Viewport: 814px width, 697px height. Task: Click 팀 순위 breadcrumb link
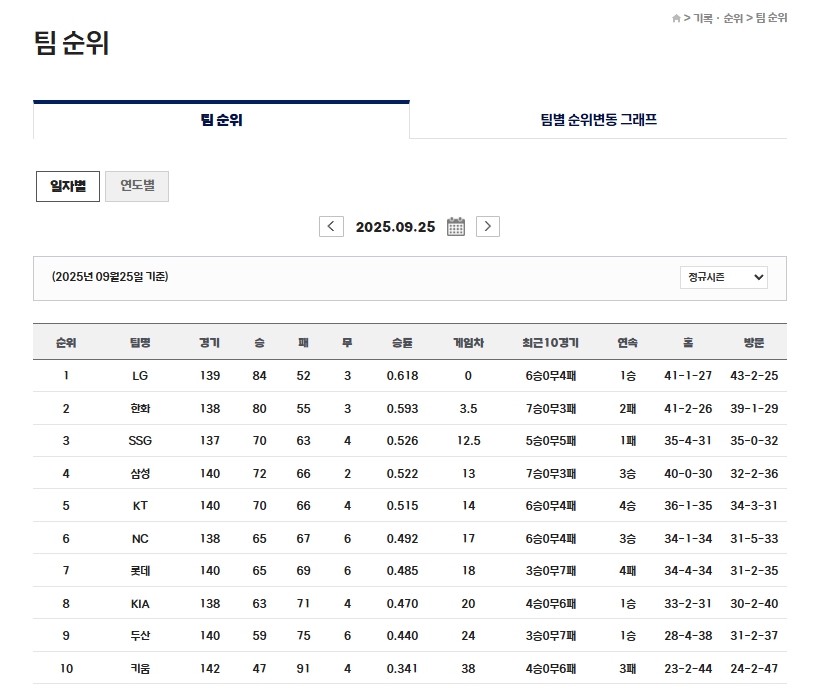click(x=771, y=18)
